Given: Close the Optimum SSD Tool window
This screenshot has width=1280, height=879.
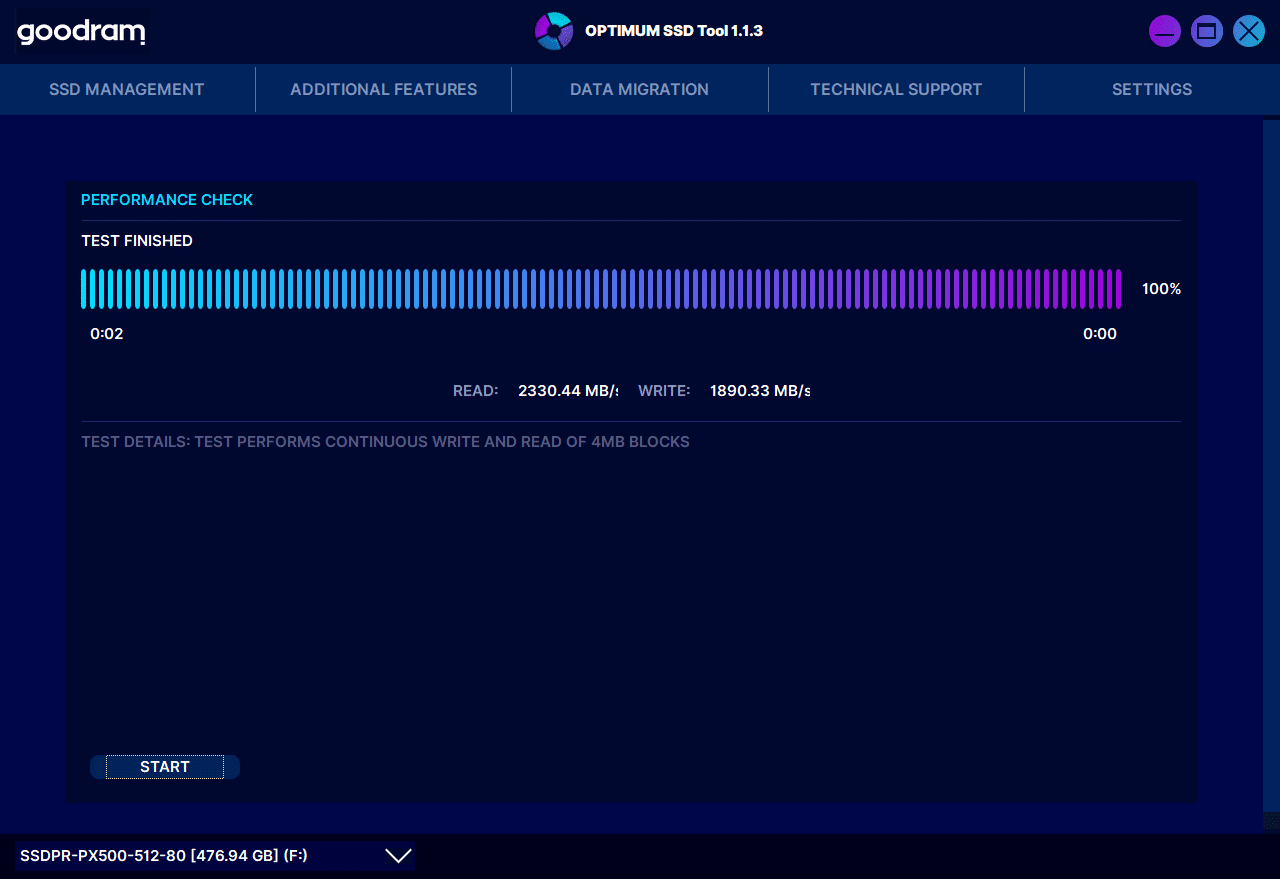Looking at the screenshot, I should click(x=1248, y=32).
